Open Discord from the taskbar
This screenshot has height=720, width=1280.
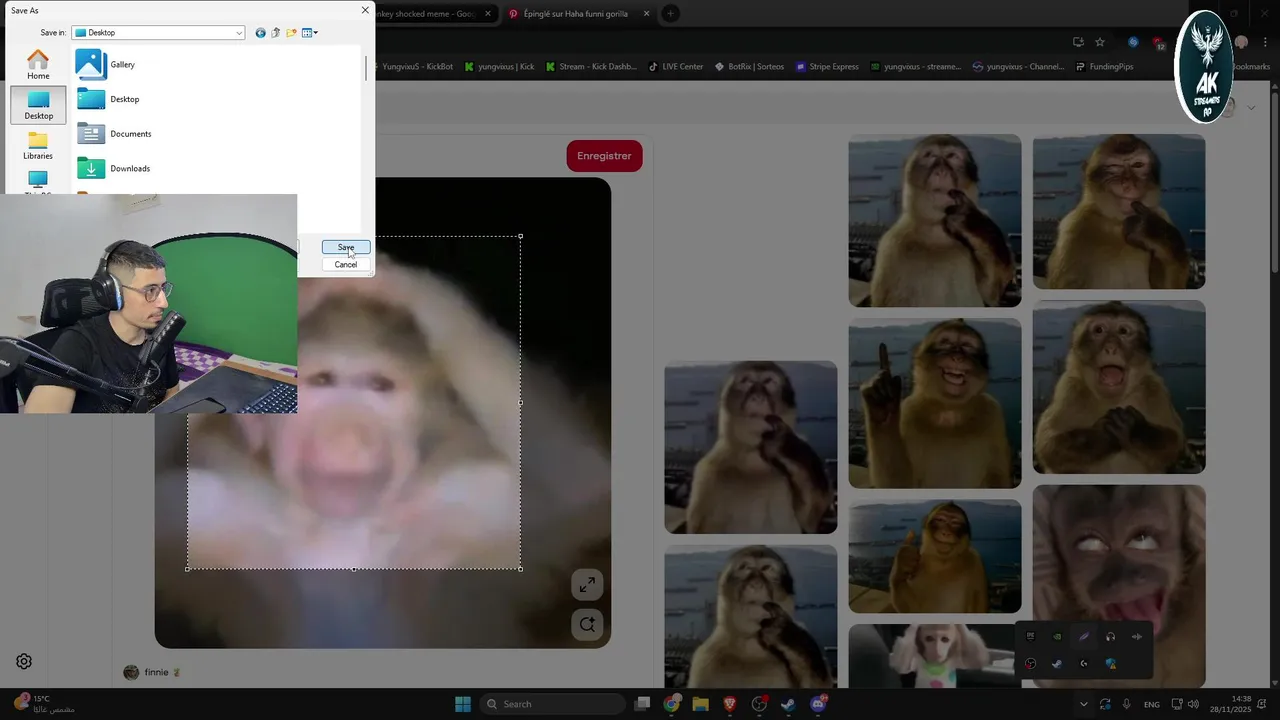[x=818, y=704]
